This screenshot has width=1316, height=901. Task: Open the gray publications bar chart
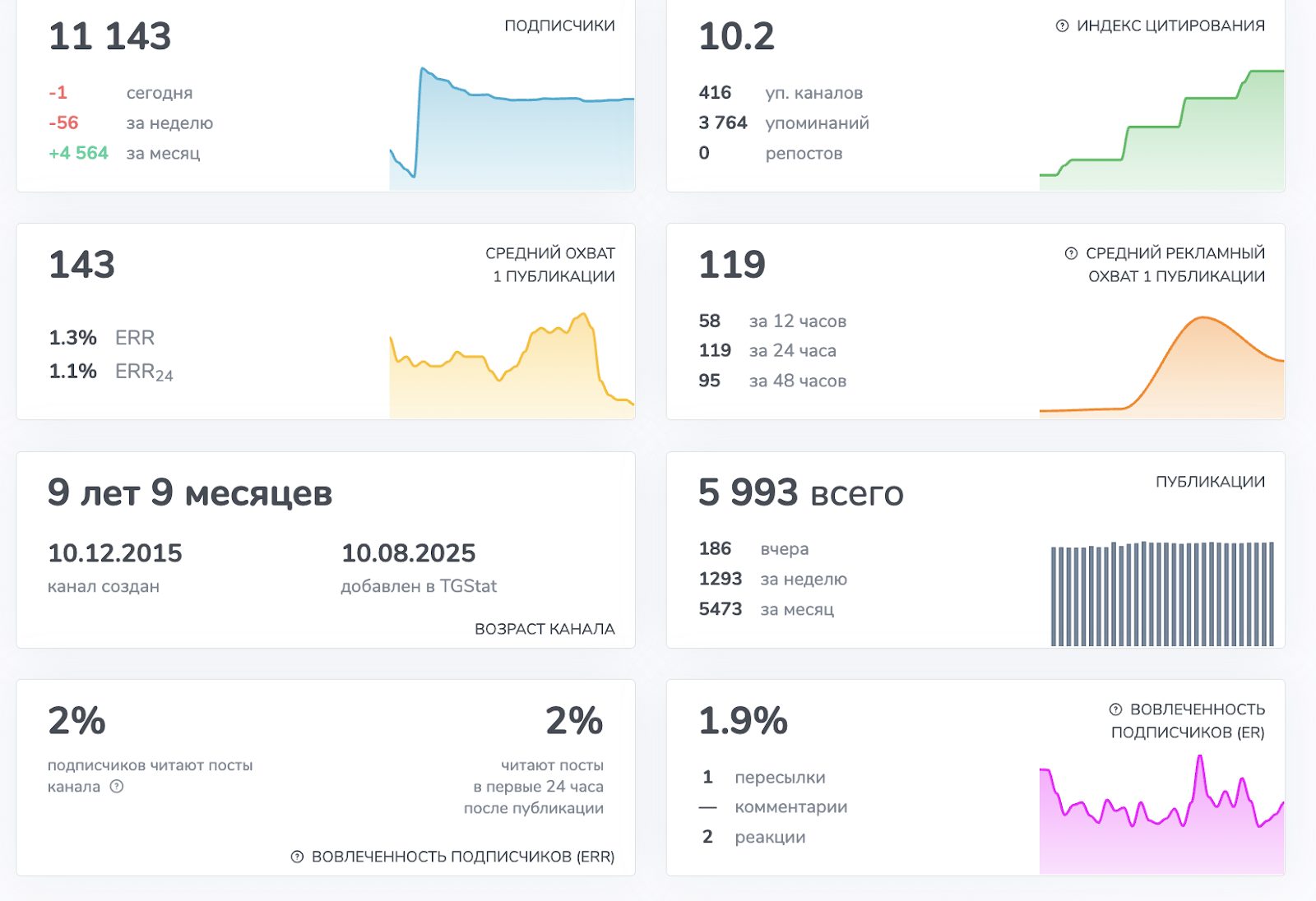1162,594
